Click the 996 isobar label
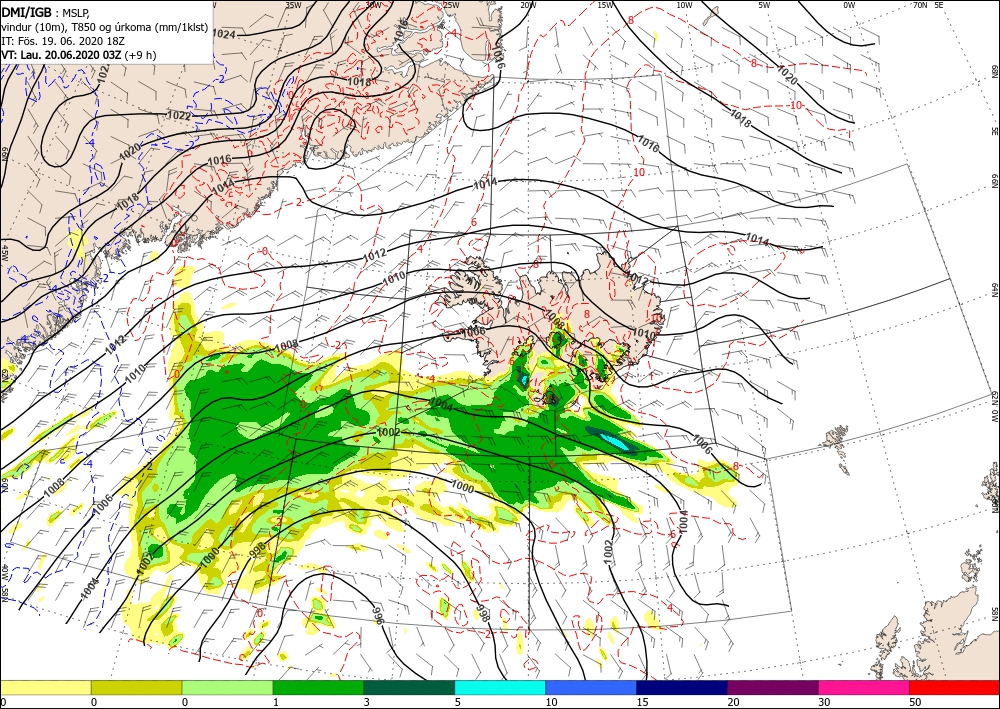1000x709 pixels. point(378,615)
